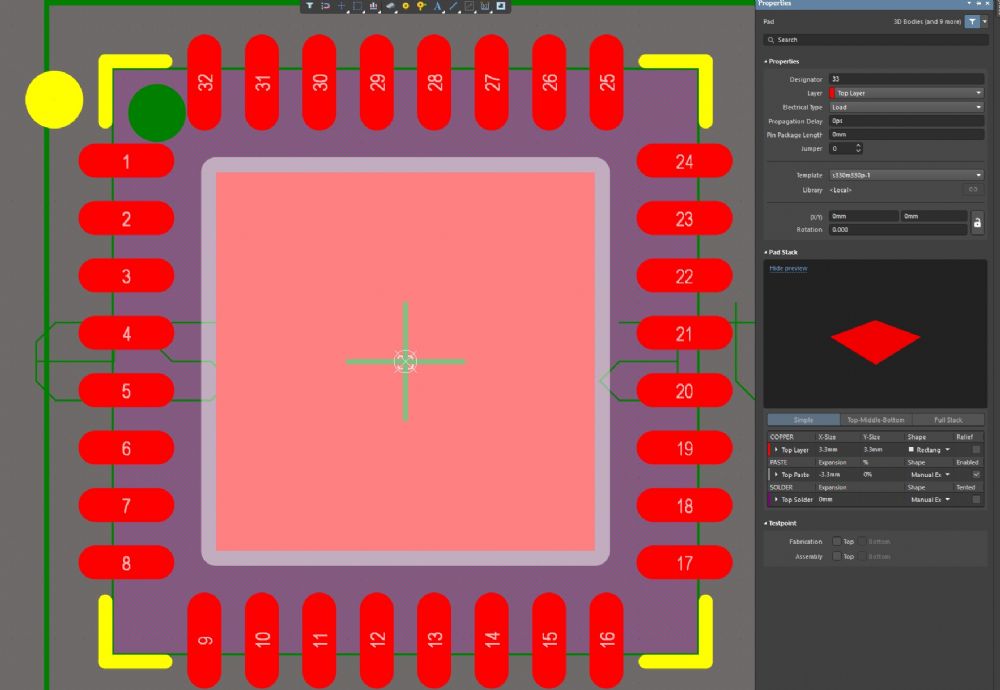This screenshot has width=1000, height=690.
Task: Switch to the Full Stack tab
Action: point(947,420)
